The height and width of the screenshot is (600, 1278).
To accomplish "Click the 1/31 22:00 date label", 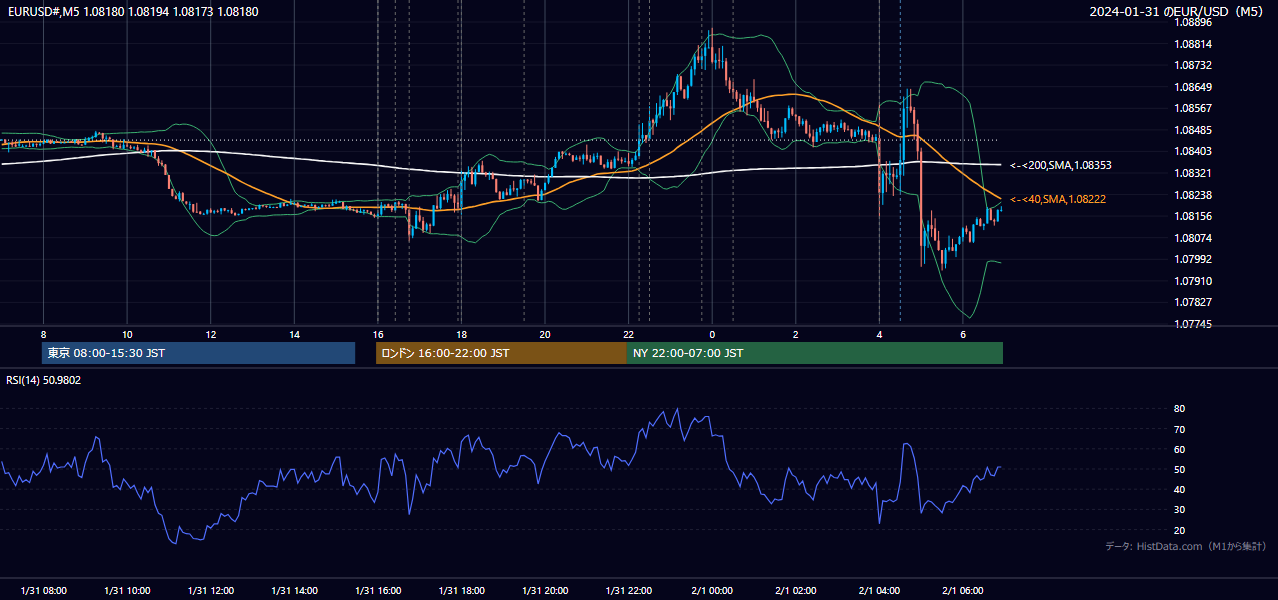I will pyautogui.click(x=628, y=591).
